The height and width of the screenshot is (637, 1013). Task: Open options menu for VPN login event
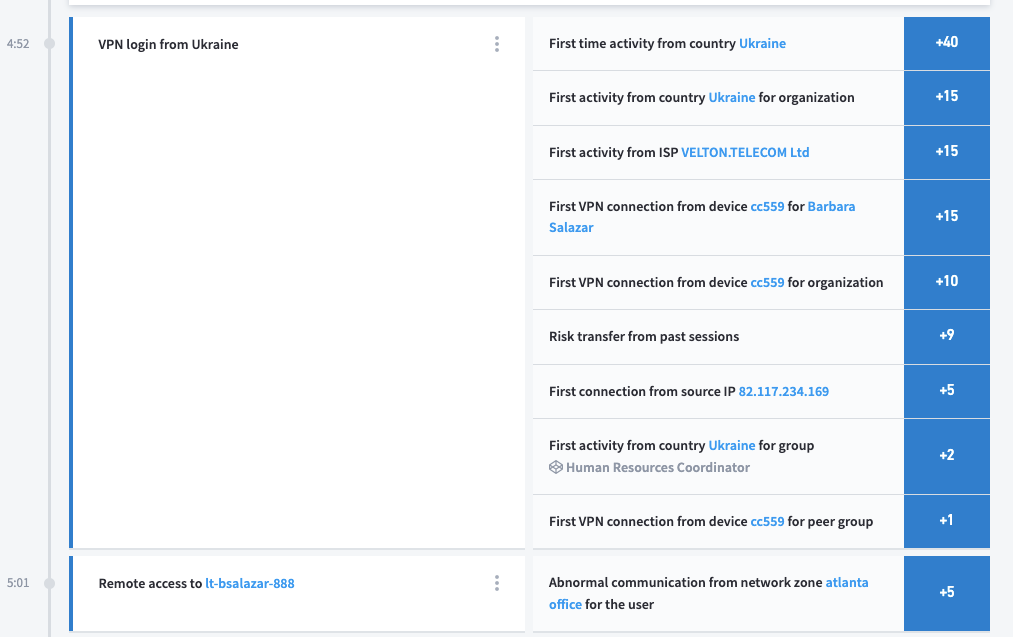[x=497, y=44]
